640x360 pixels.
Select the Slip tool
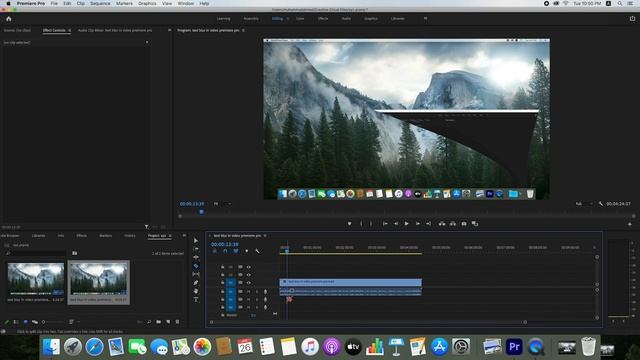[196, 274]
